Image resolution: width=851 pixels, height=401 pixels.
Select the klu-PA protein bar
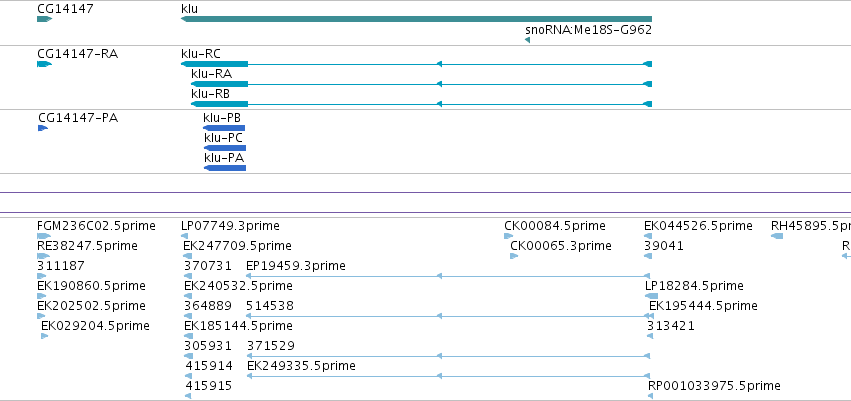point(225,168)
